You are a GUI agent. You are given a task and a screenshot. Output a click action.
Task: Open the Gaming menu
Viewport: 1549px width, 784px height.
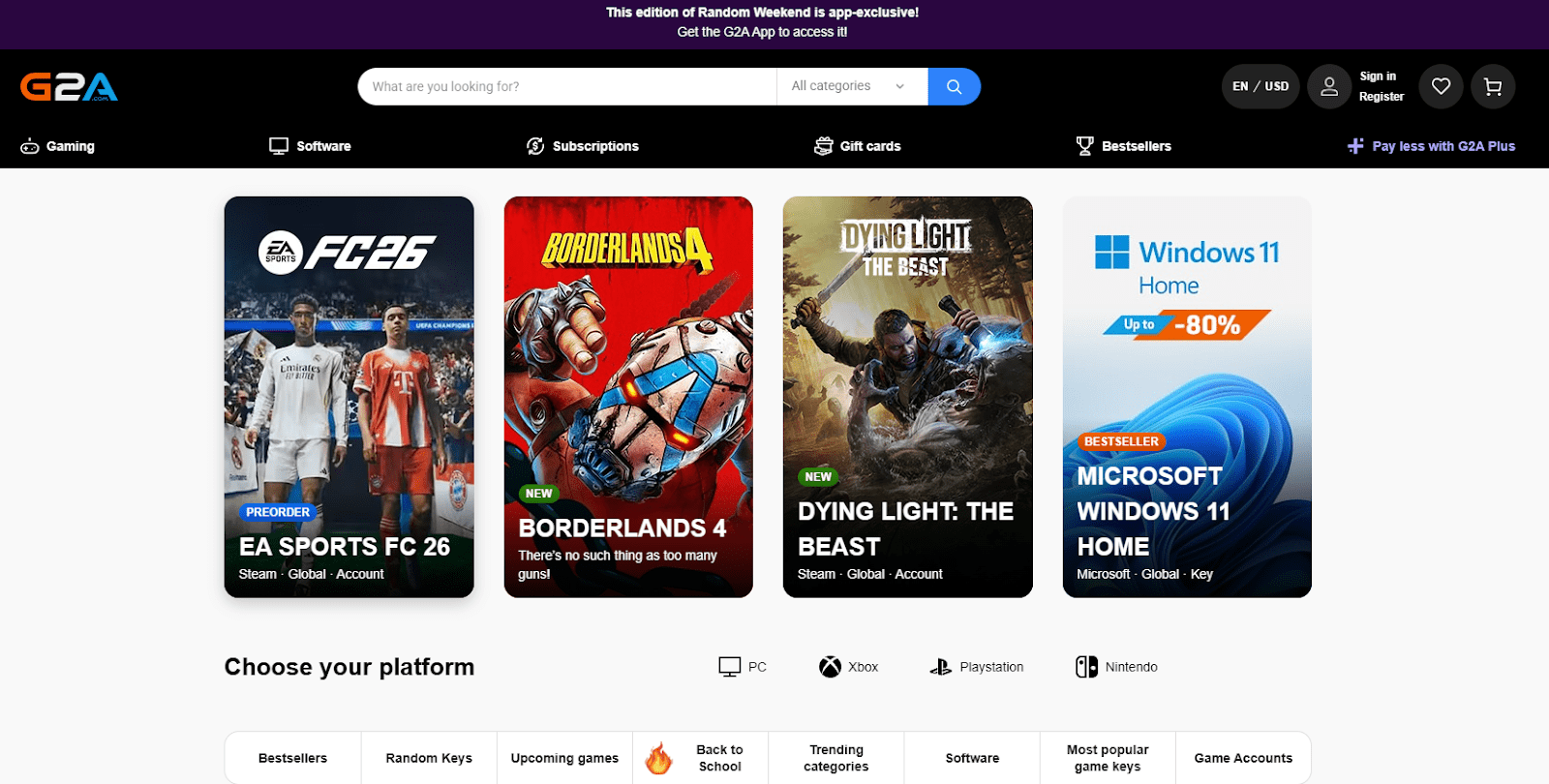click(x=58, y=146)
